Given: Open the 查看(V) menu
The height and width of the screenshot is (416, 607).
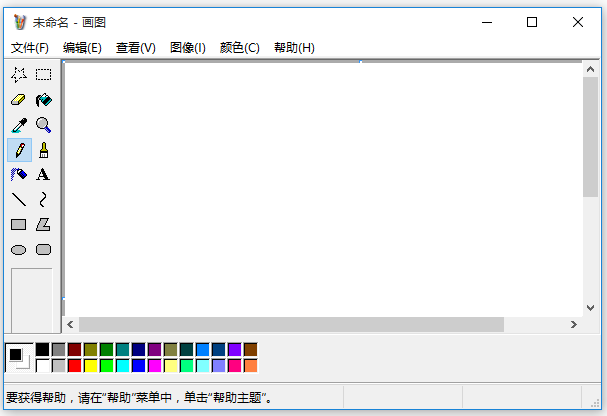Looking at the screenshot, I should click(135, 48).
